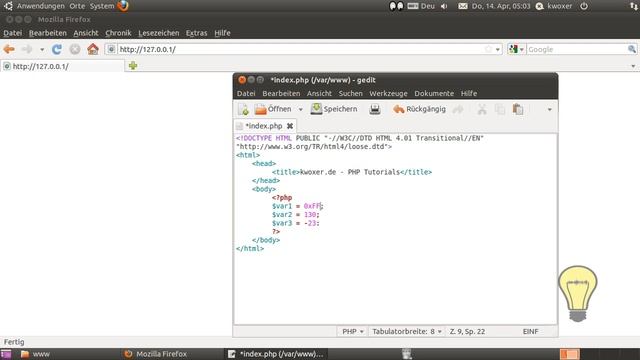Open the Öffnen recent files dropdown arrow
The height and width of the screenshot is (360, 640).
(x=300, y=109)
